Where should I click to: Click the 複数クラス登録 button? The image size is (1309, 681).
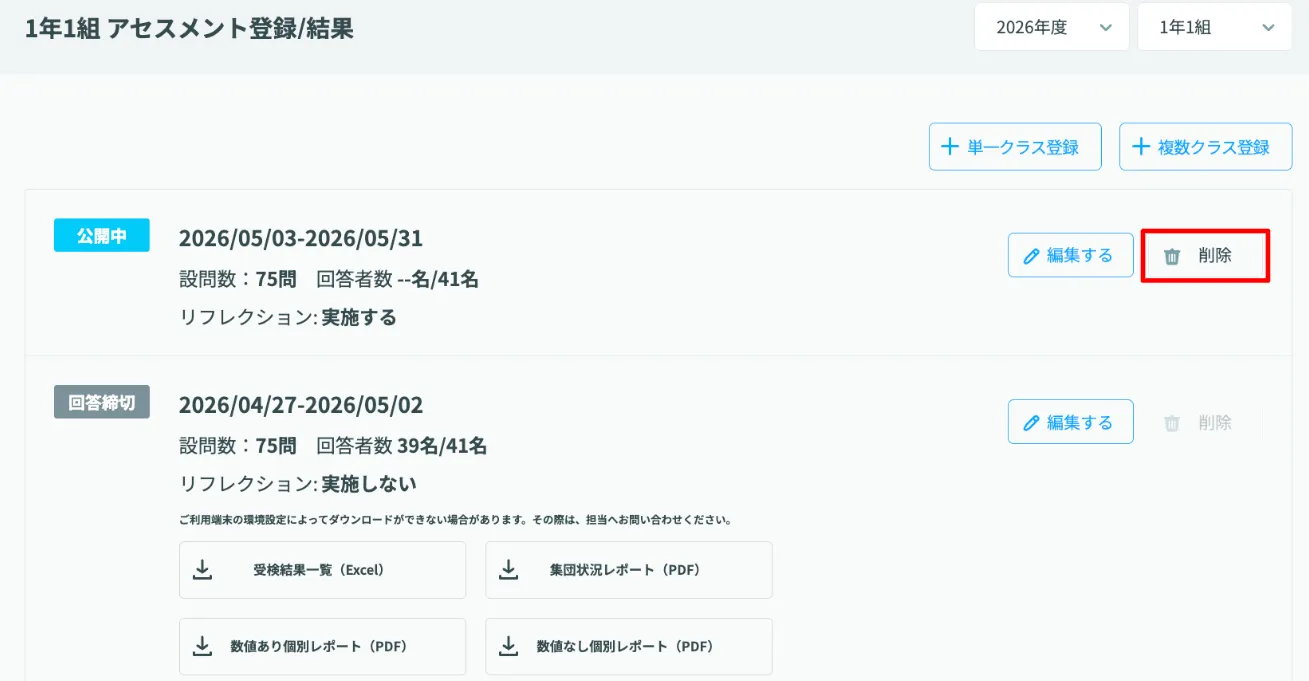(x=1205, y=147)
